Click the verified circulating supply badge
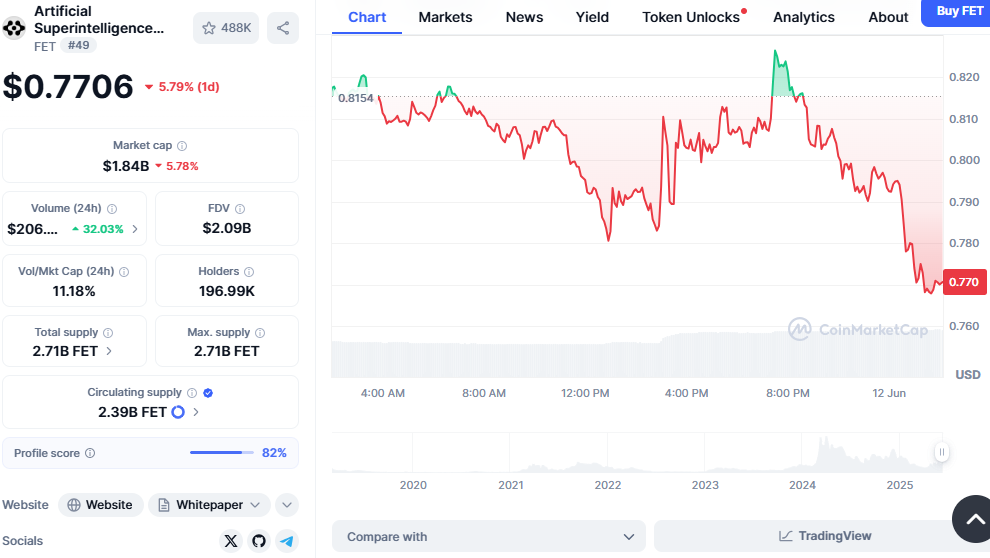The width and height of the screenshot is (990, 558). pos(208,393)
